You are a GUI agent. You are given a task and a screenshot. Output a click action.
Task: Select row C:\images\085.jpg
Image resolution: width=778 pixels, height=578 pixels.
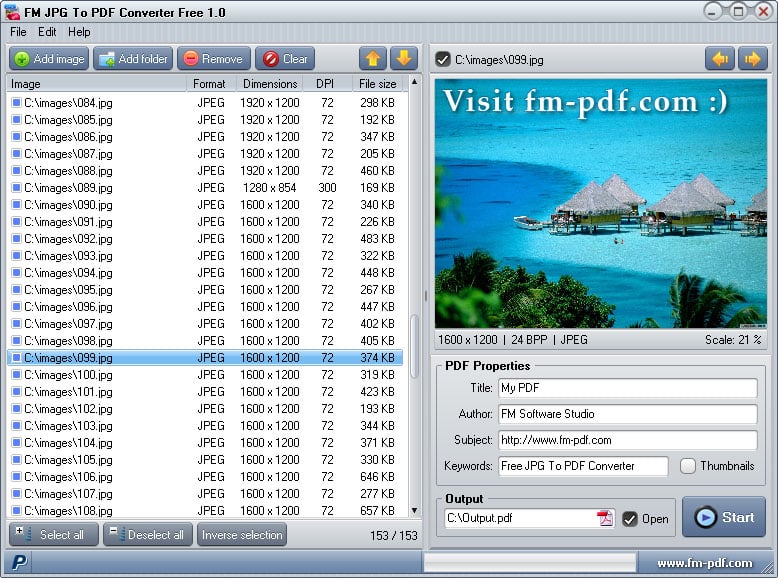(x=204, y=120)
